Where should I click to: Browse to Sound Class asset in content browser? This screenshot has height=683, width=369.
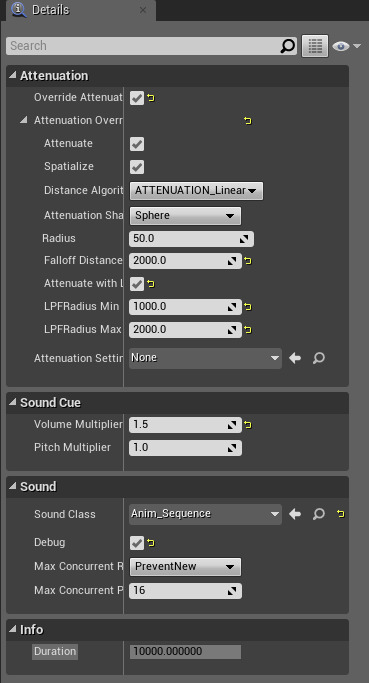(x=319, y=514)
